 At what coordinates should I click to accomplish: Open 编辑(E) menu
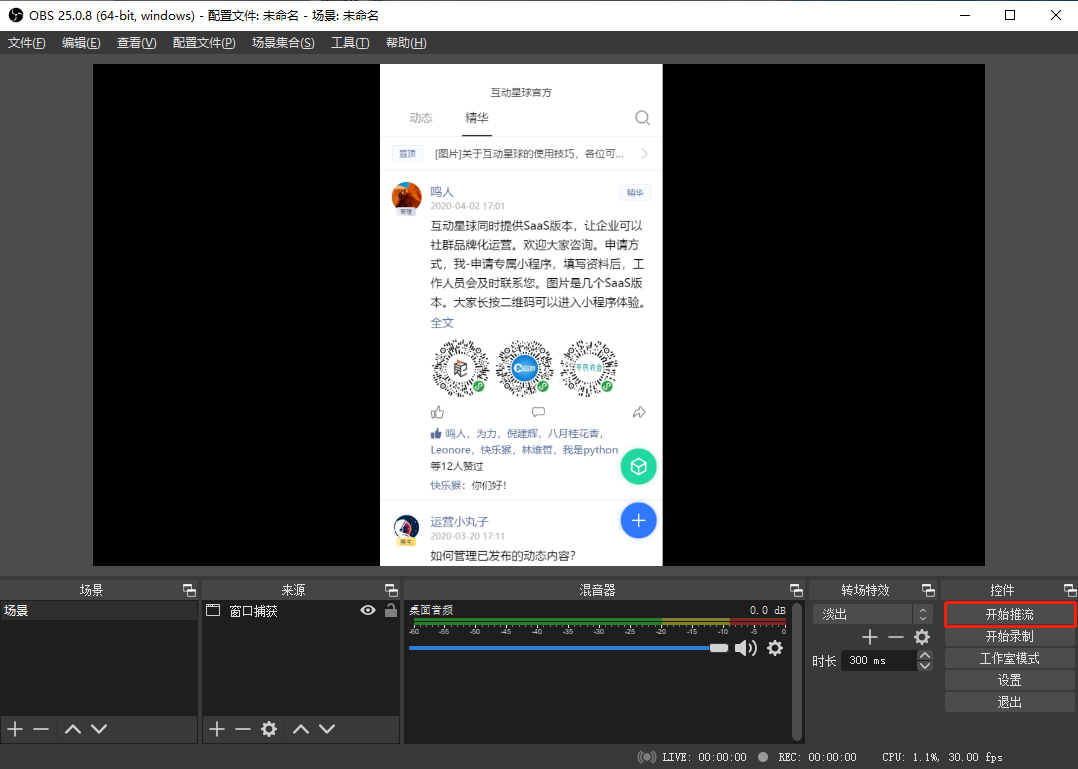click(x=80, y=43)
